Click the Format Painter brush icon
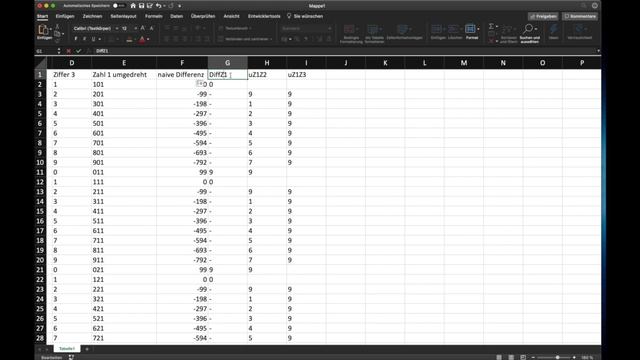Screen dimensions: 640x360 57,40
